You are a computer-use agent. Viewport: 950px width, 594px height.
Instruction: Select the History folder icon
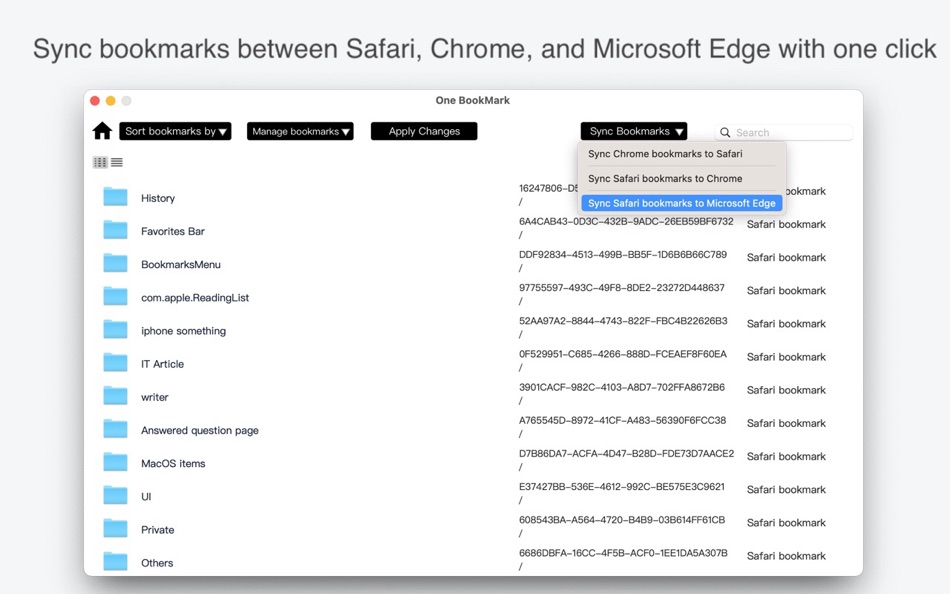click(x=115, y=197)
